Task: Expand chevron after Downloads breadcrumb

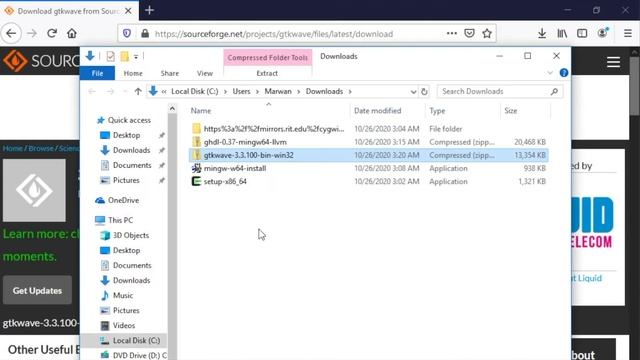Action: point(350,91)
